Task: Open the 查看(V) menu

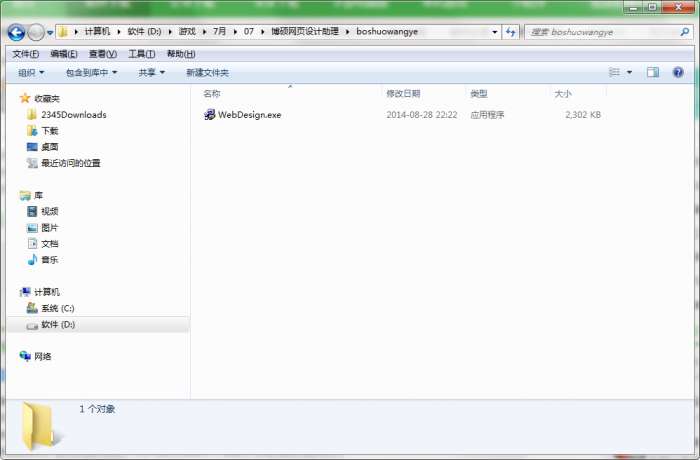Action: coord(103,54)
